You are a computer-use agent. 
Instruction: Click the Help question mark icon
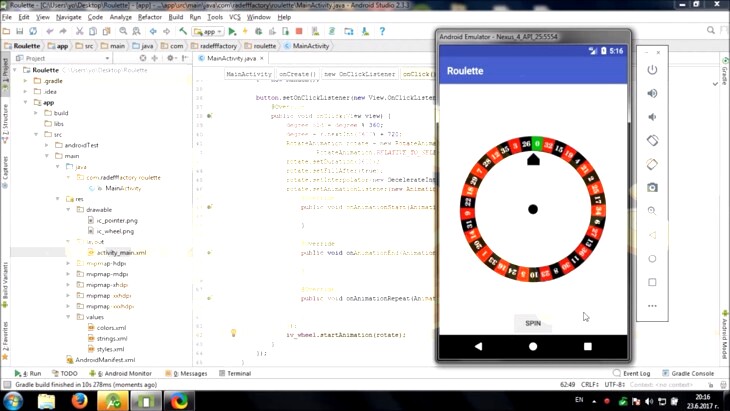pos(382,31)
